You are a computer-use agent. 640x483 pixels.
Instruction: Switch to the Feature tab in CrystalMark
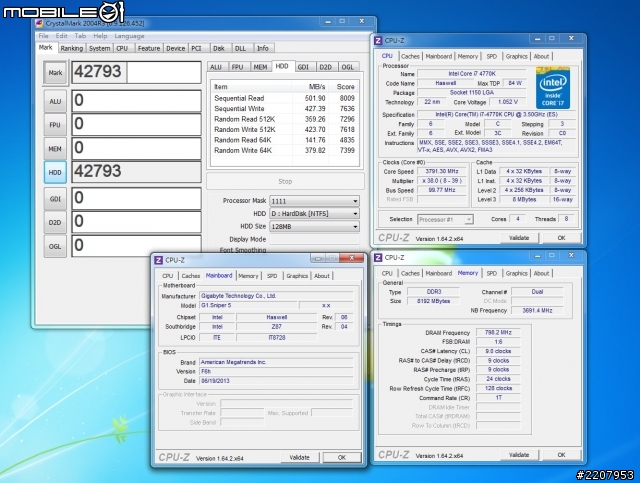point(149,48)
